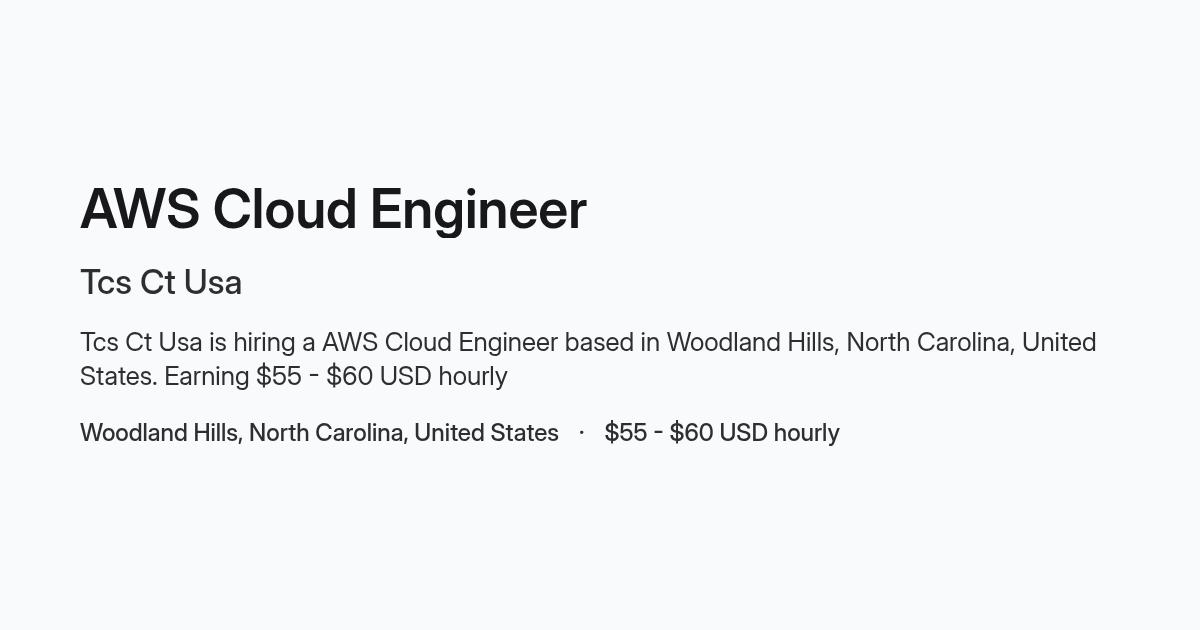This screenshot has width=1200, height=630.
Task: Click AWS in the large heading
Action: point(140,210)
